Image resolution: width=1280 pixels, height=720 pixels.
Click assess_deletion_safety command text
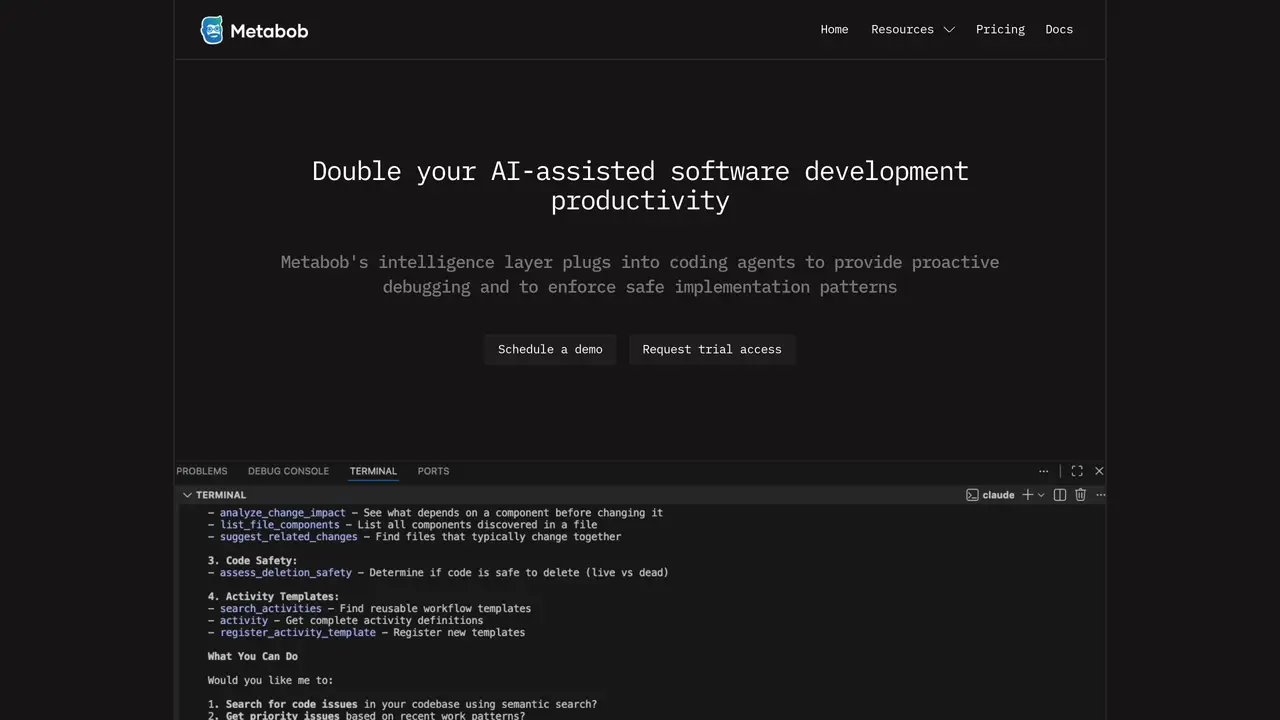[x=286, y=573]
